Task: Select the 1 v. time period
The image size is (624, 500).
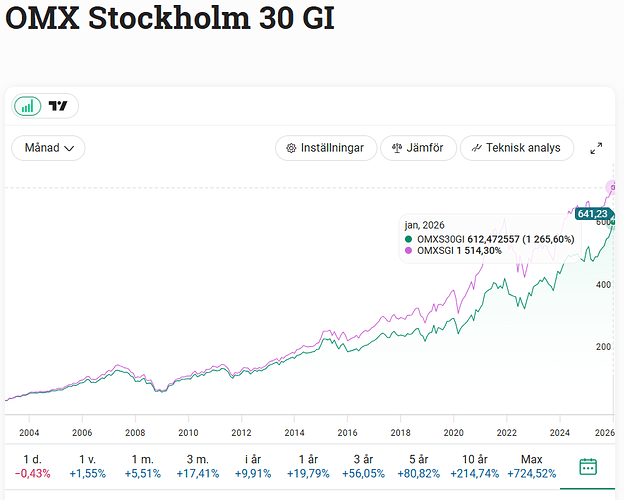Action: [86, 466]
